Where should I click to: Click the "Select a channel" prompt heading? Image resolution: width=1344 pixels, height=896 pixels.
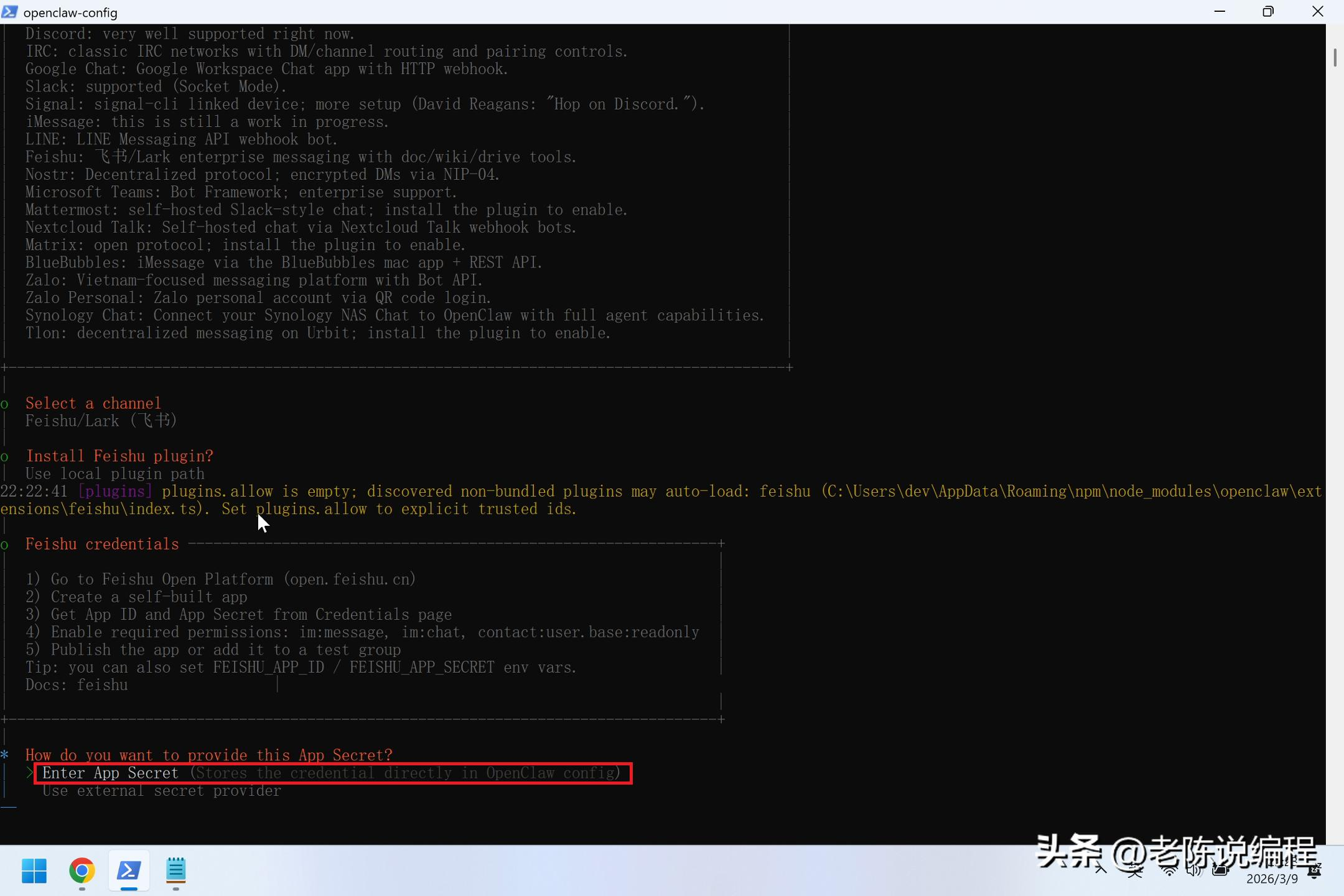93,403
